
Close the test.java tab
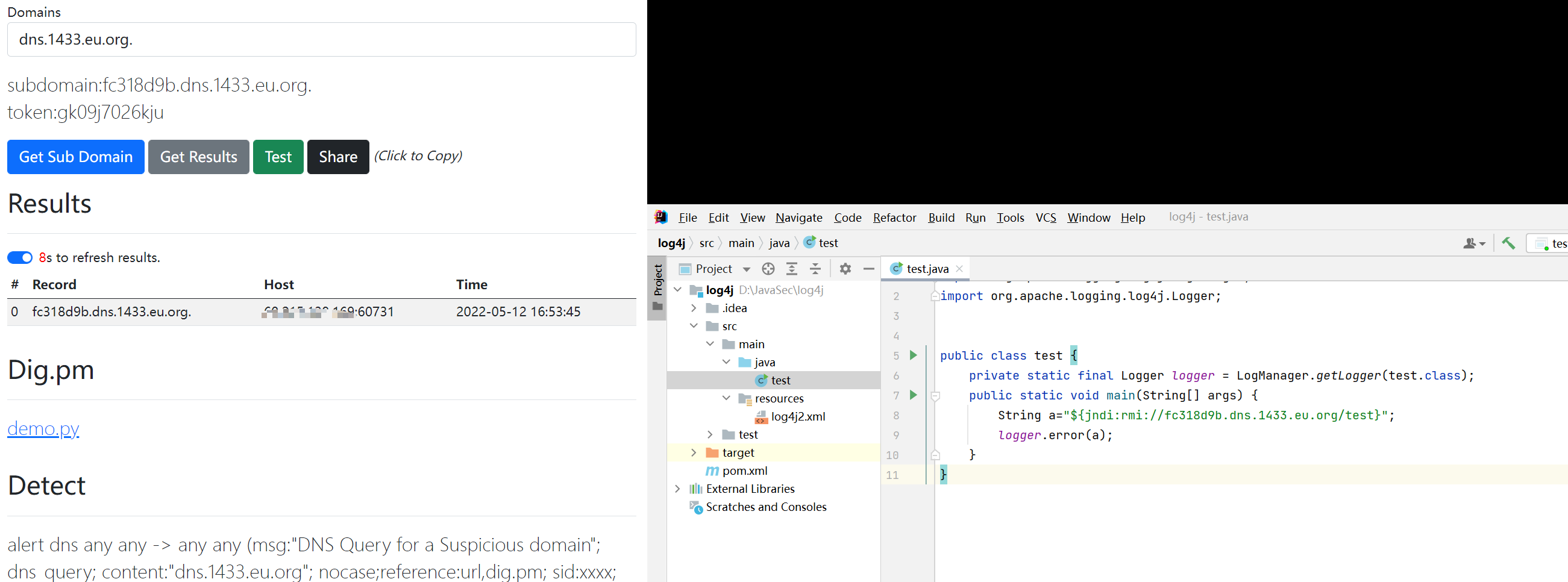pos(959,269)
